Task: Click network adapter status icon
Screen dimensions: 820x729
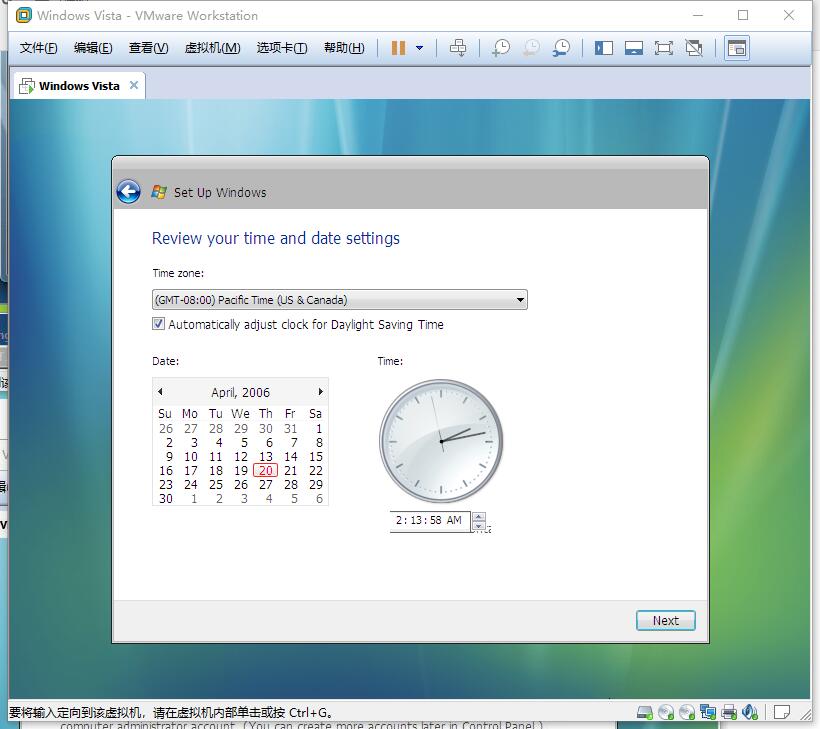Action: [x=708, y=712]
